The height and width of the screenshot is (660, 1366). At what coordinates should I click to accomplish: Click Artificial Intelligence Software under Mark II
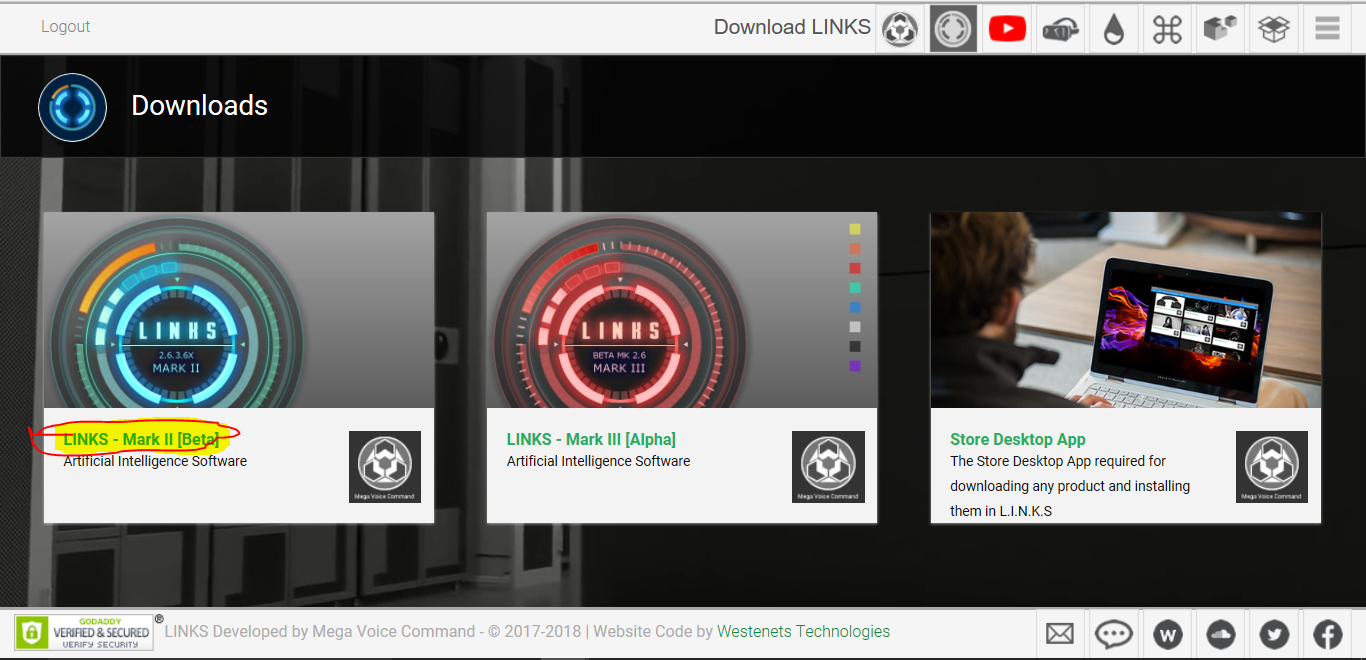155,461
